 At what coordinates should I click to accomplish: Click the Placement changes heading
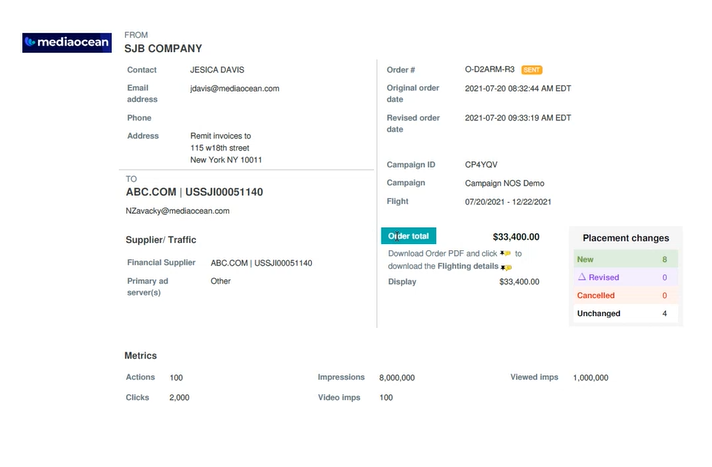pyautogui.click(x=626, y=238)
